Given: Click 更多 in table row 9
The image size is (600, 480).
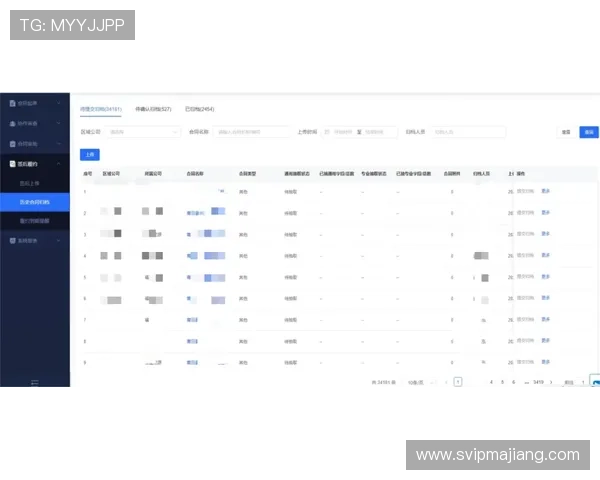Looking at the screenshot, I should tap(545, 362).
